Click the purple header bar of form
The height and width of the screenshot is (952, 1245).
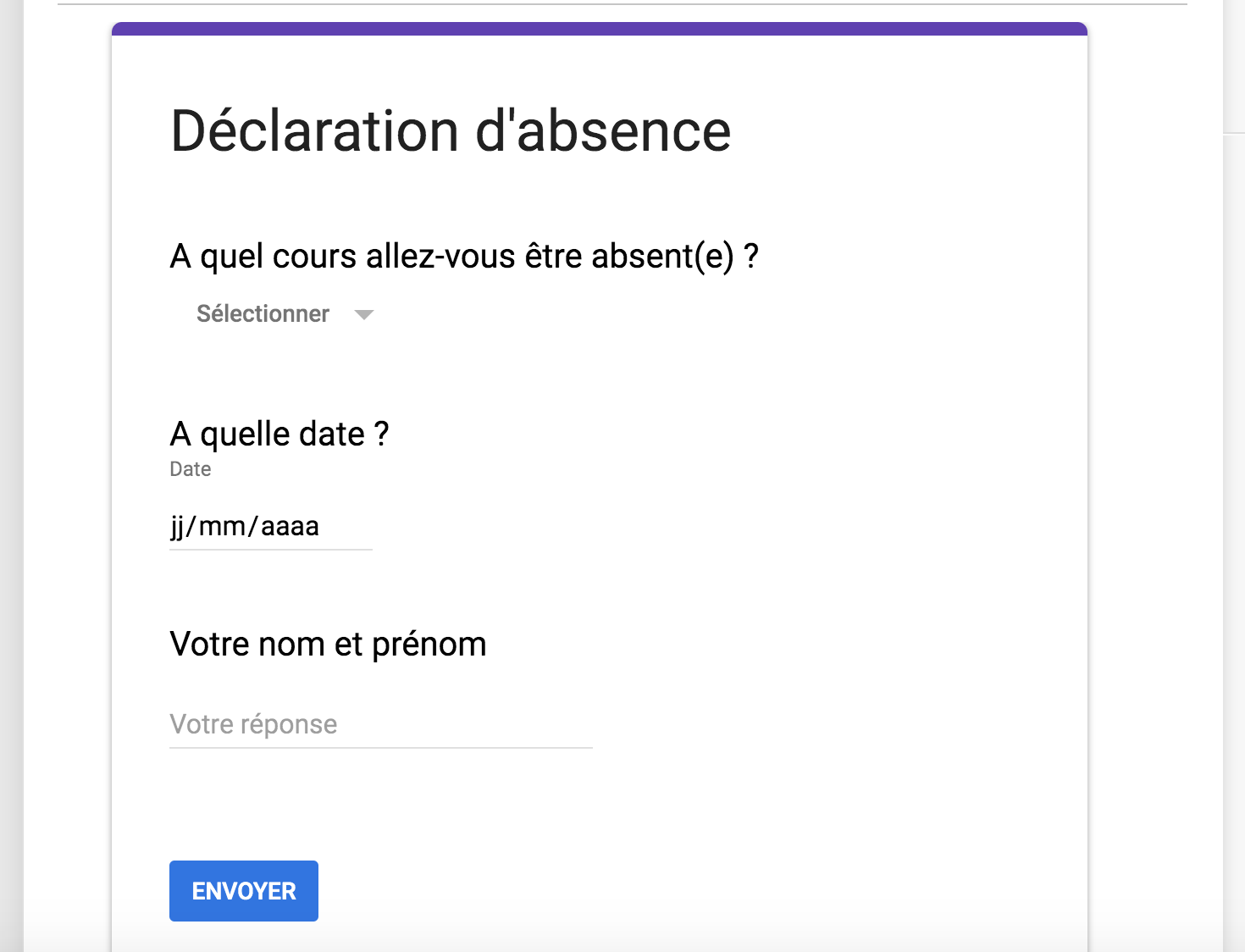[x=599, y=29]
